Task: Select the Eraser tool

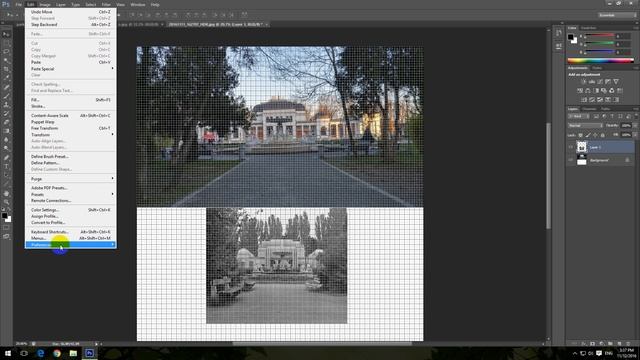Action: point(6,122)
